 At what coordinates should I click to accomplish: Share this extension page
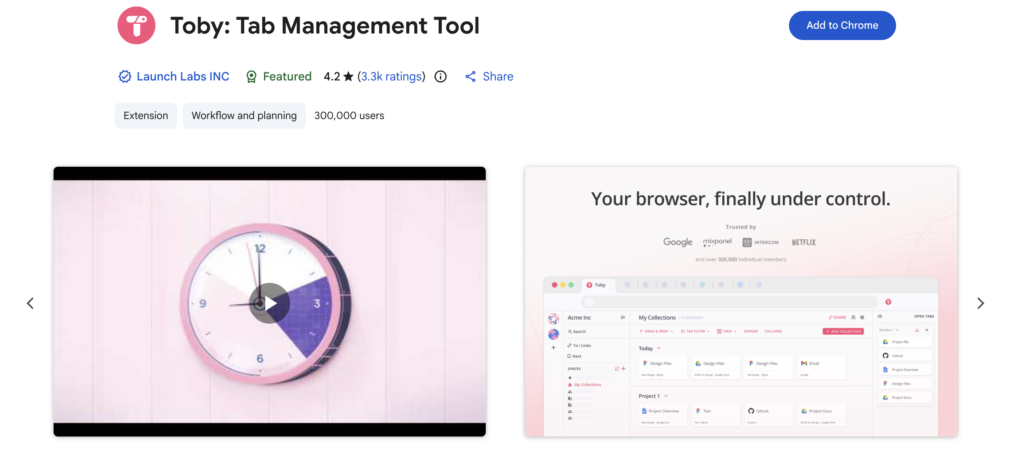coord(489,76)
